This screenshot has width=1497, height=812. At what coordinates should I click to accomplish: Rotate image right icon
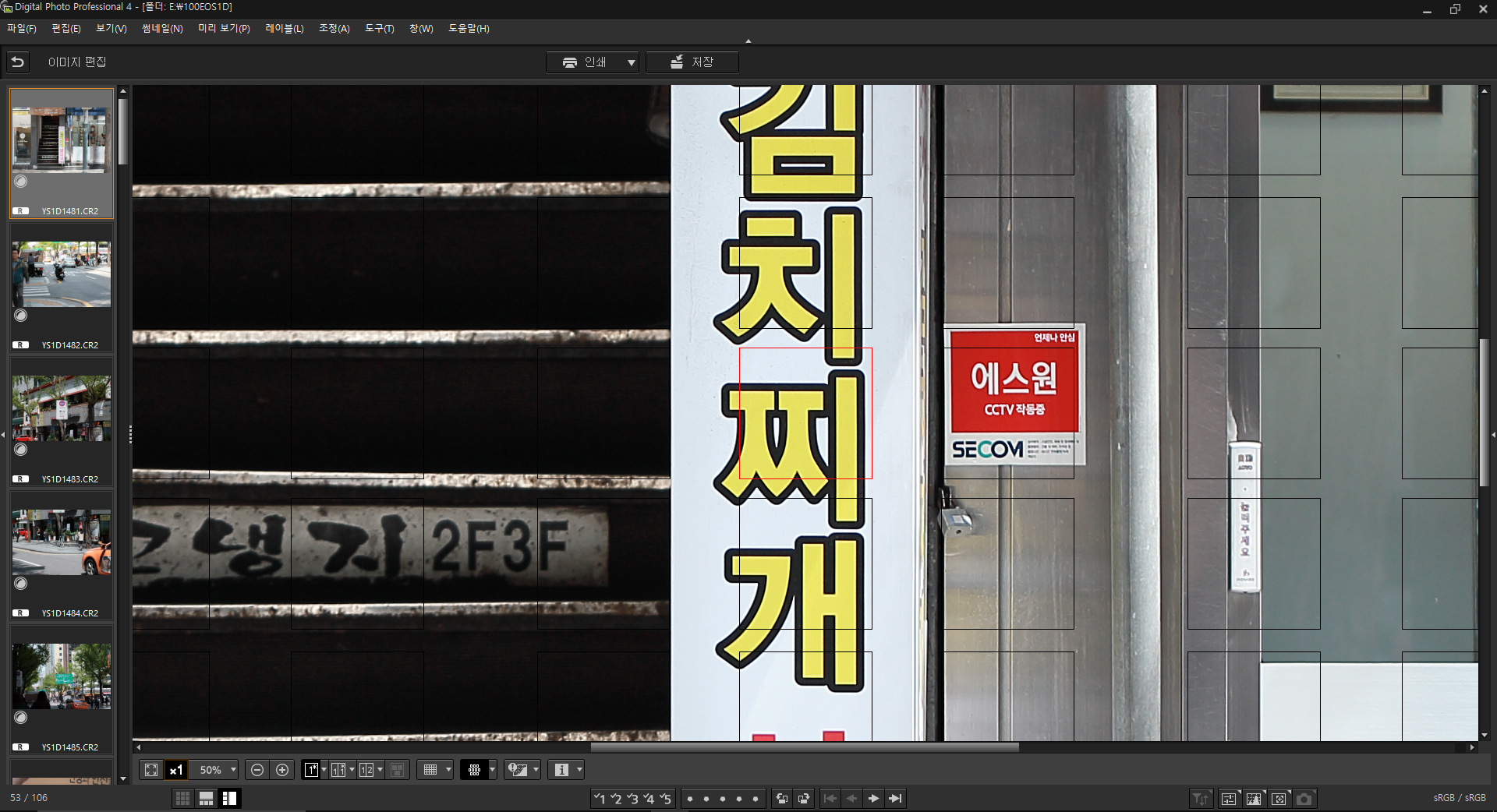[804, 798]
